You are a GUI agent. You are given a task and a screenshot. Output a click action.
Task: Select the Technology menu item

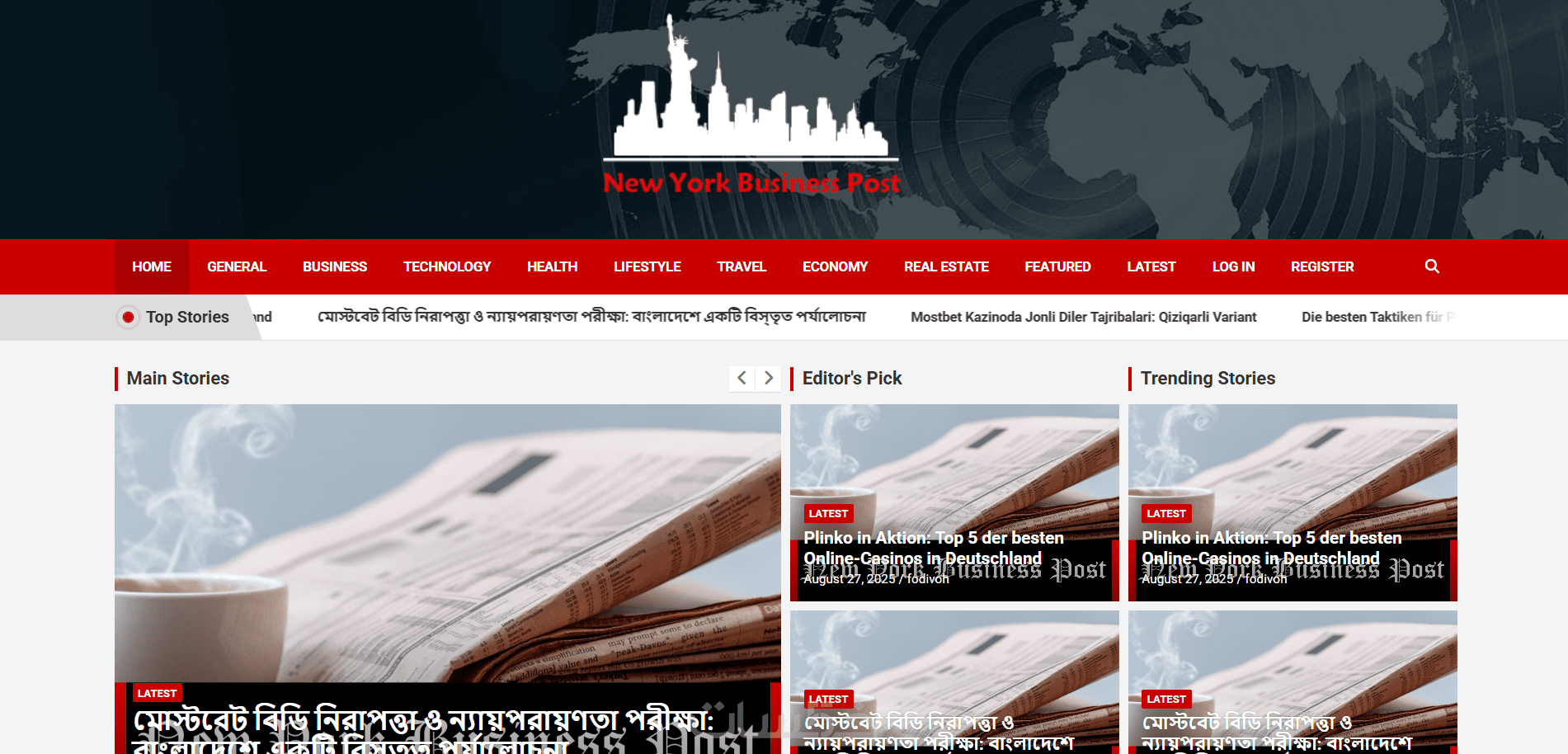pyautogui.click(x=447, y=266)
